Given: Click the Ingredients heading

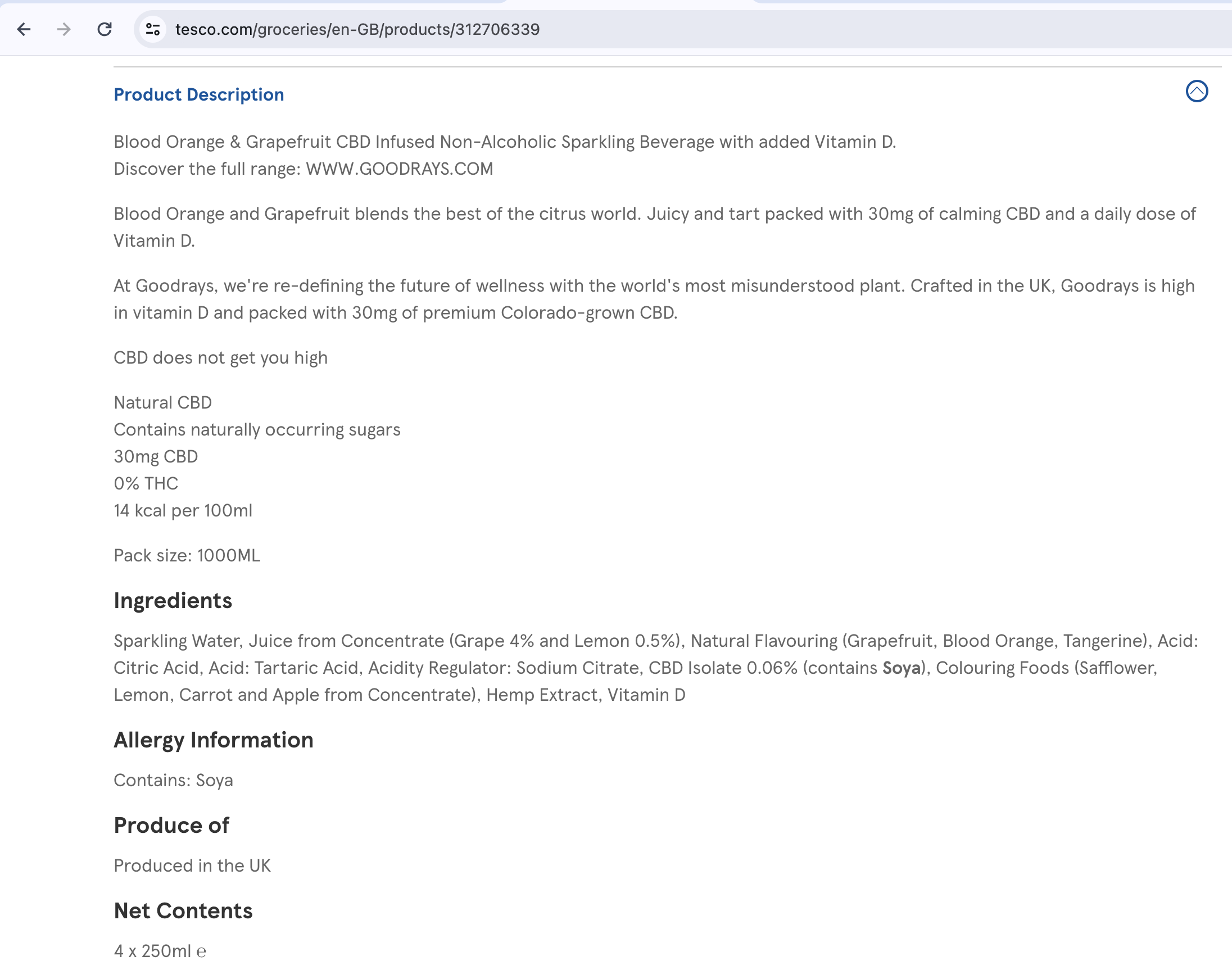Looking at the screenshot, I should click(173, 601).
